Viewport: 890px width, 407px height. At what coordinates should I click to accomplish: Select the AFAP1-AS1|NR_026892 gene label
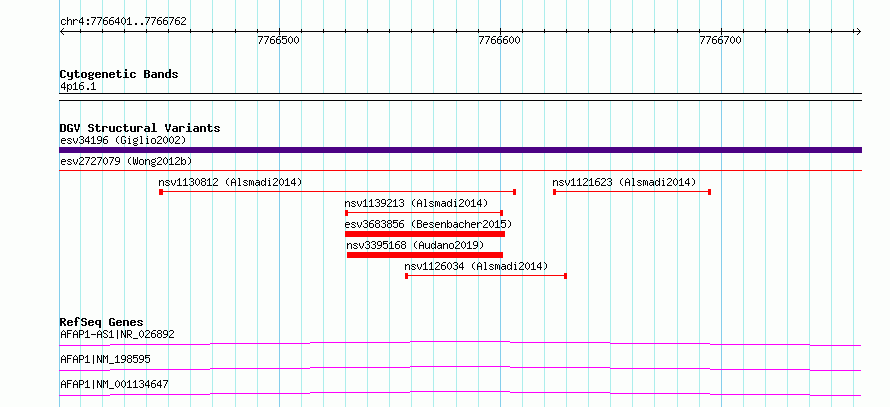pyautogui.click(x=117, y=334)
